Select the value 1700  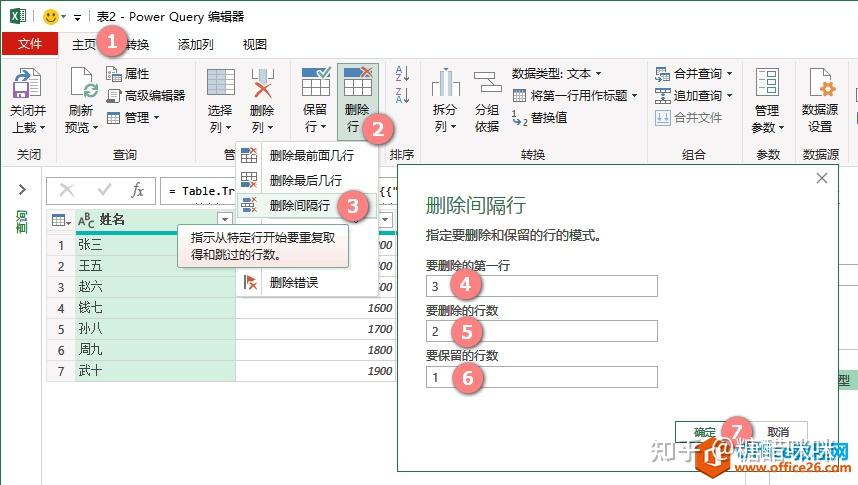point(380,329)
